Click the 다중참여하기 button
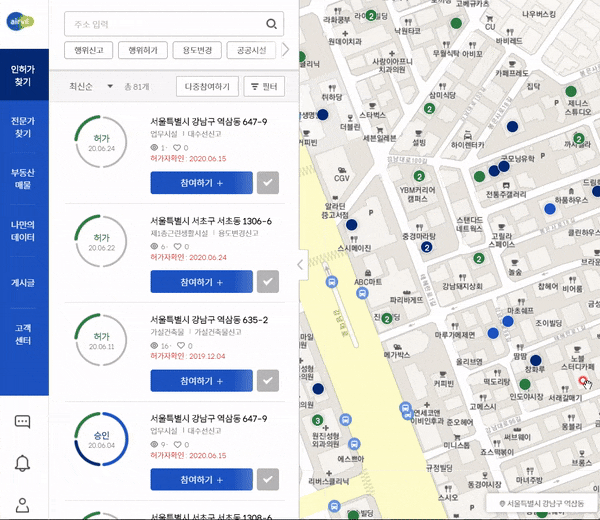The height and width of the screenshot is (520, 600). (x=207, y=86)
